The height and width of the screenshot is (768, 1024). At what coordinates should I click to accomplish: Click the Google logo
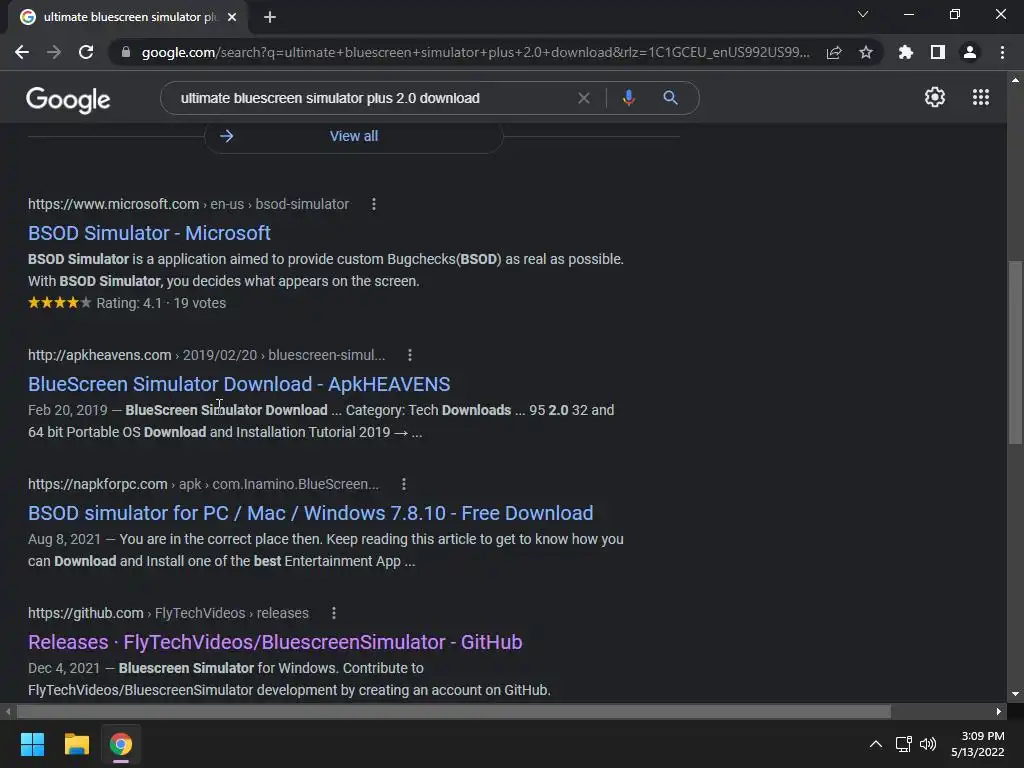[x=68, y=99]
